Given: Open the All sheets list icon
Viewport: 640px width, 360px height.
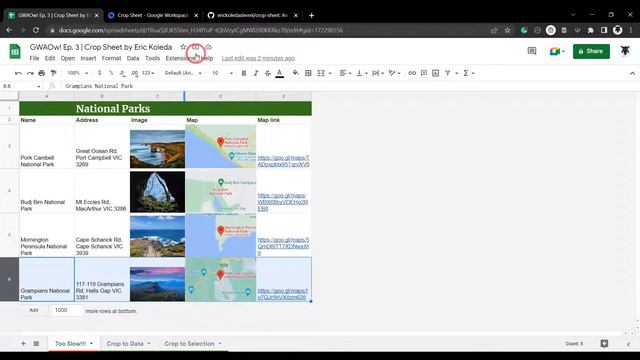Looking at the screenshot, I should coord(36,344).
